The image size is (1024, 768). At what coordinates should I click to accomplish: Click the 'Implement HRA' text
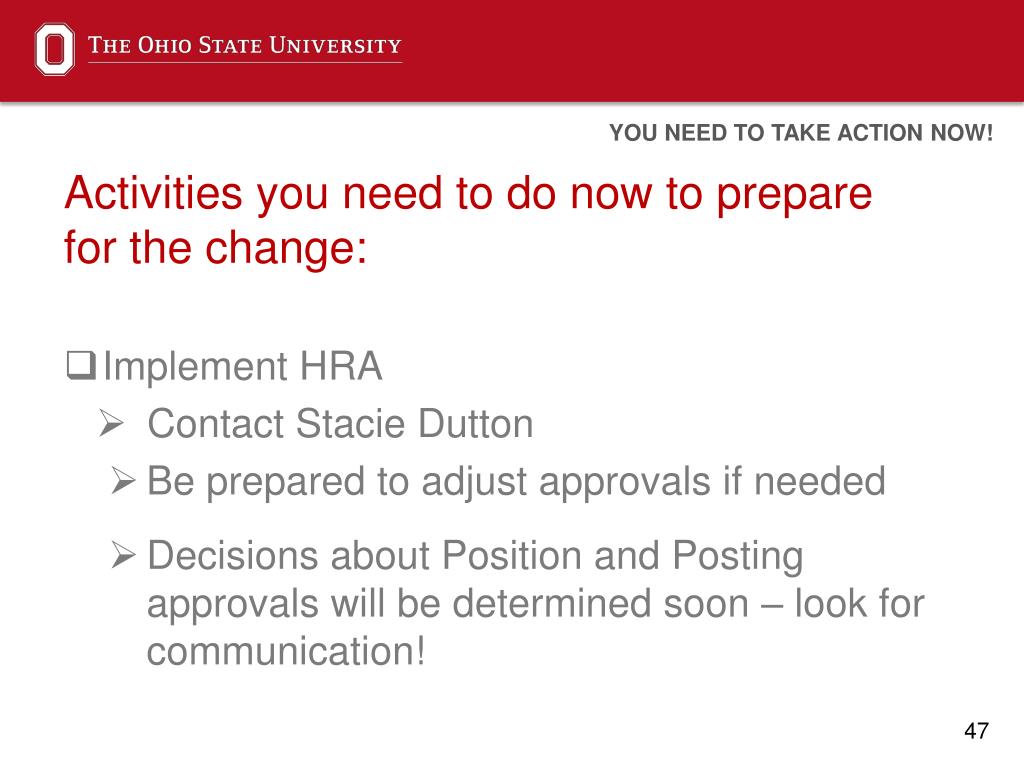242,366
